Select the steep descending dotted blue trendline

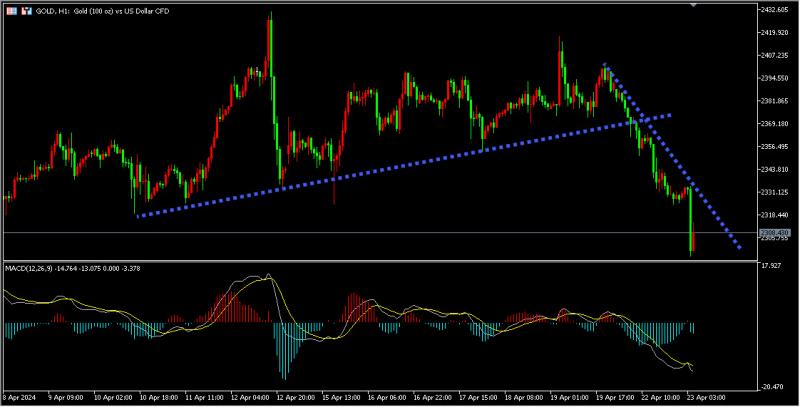[x=672, y=157]
